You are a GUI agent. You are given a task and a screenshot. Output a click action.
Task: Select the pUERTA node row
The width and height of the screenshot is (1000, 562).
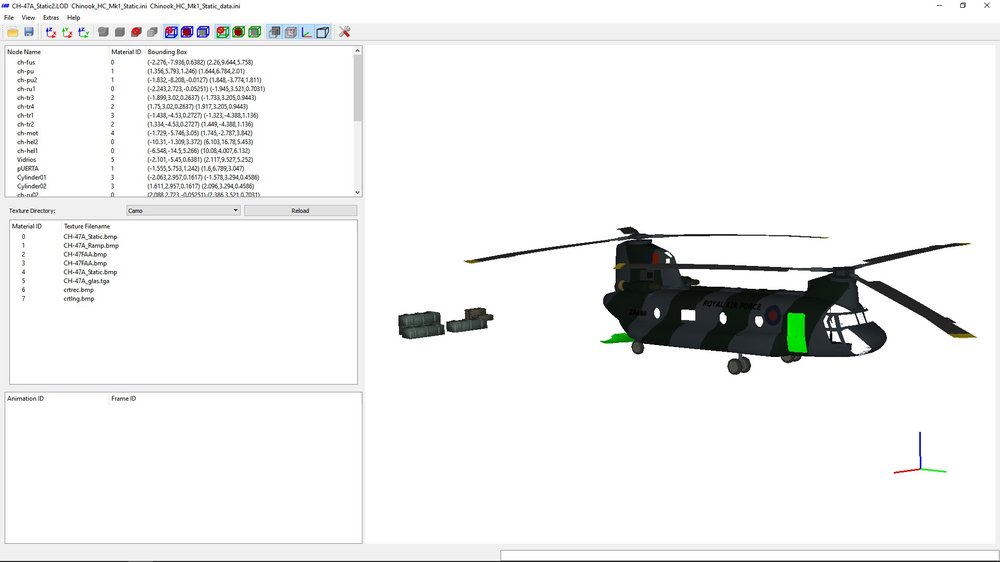[x=179, y=168]
